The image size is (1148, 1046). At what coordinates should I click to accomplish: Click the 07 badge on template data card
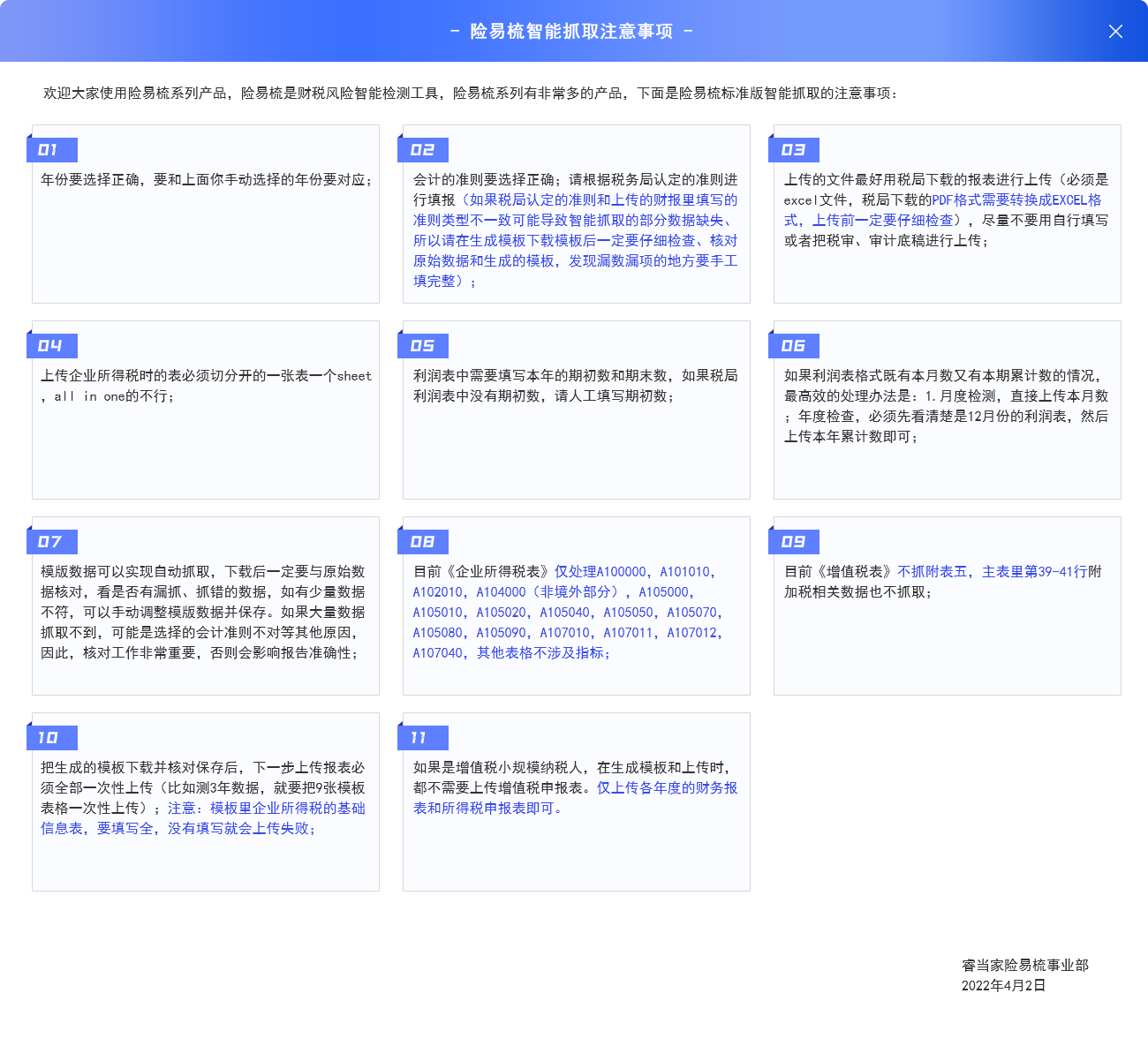[x=52, y=542]
